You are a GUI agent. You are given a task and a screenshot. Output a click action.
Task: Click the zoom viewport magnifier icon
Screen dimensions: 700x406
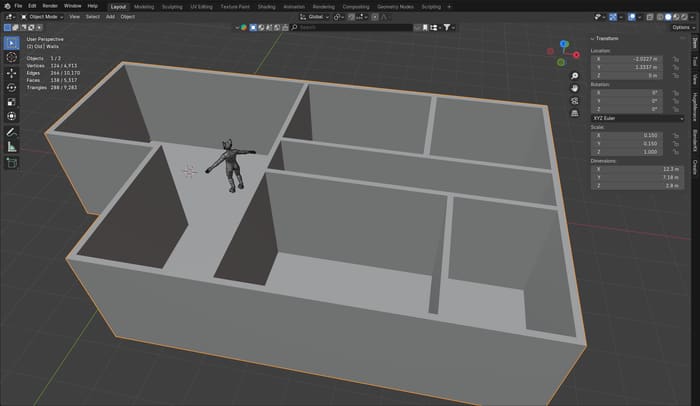click(575, 76)
